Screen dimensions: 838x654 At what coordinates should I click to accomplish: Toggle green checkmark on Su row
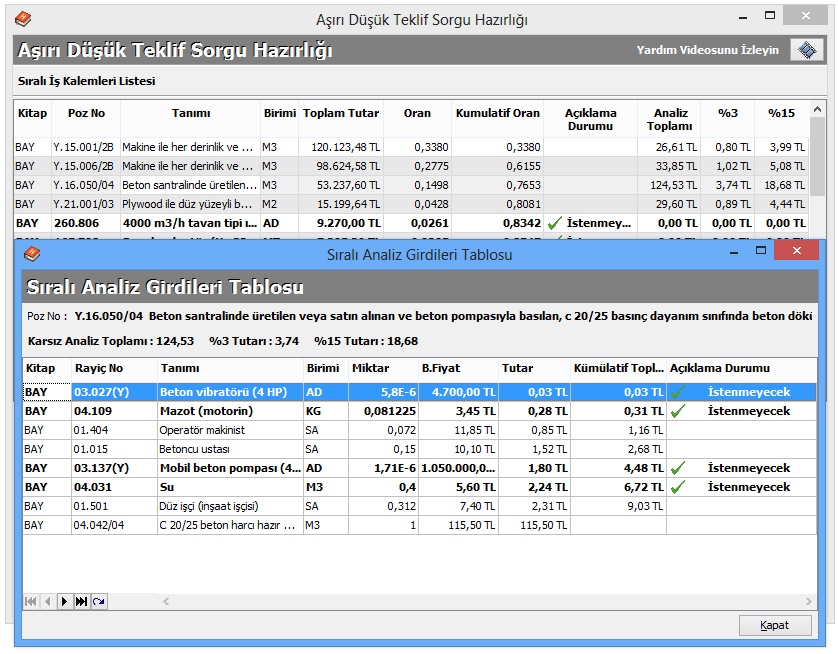[x=677, y=487]
